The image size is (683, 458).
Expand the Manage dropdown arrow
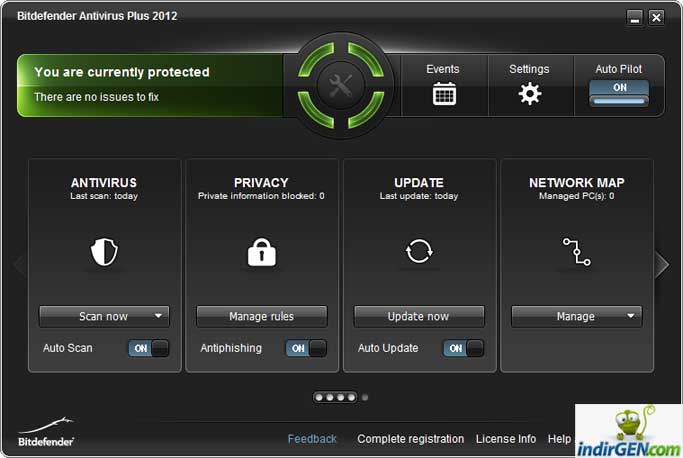631,316
